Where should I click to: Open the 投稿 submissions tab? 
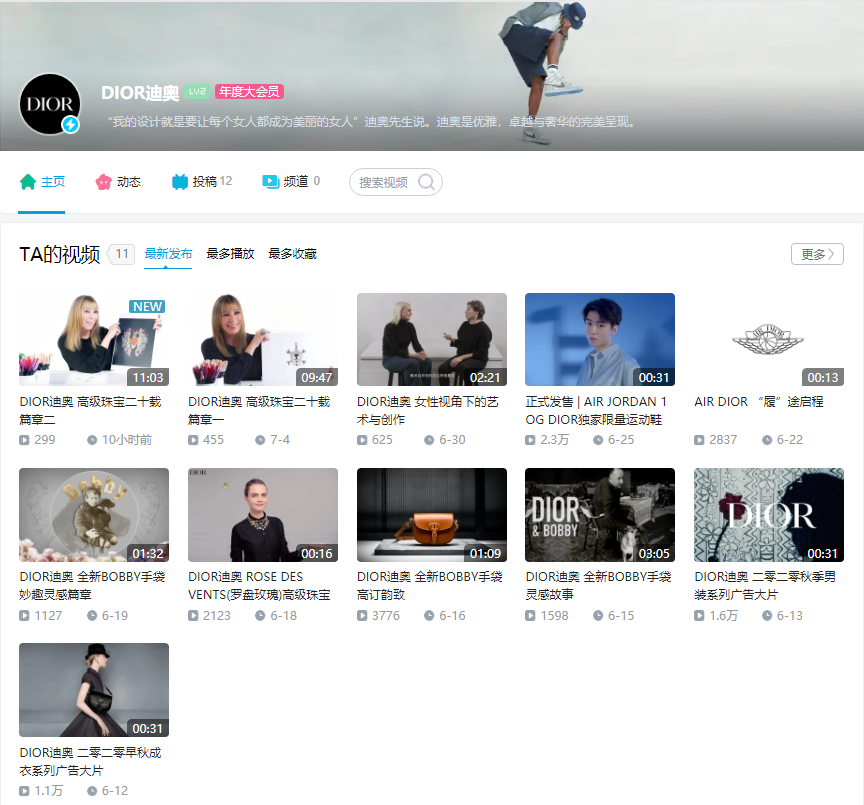(x=202, y=182)
